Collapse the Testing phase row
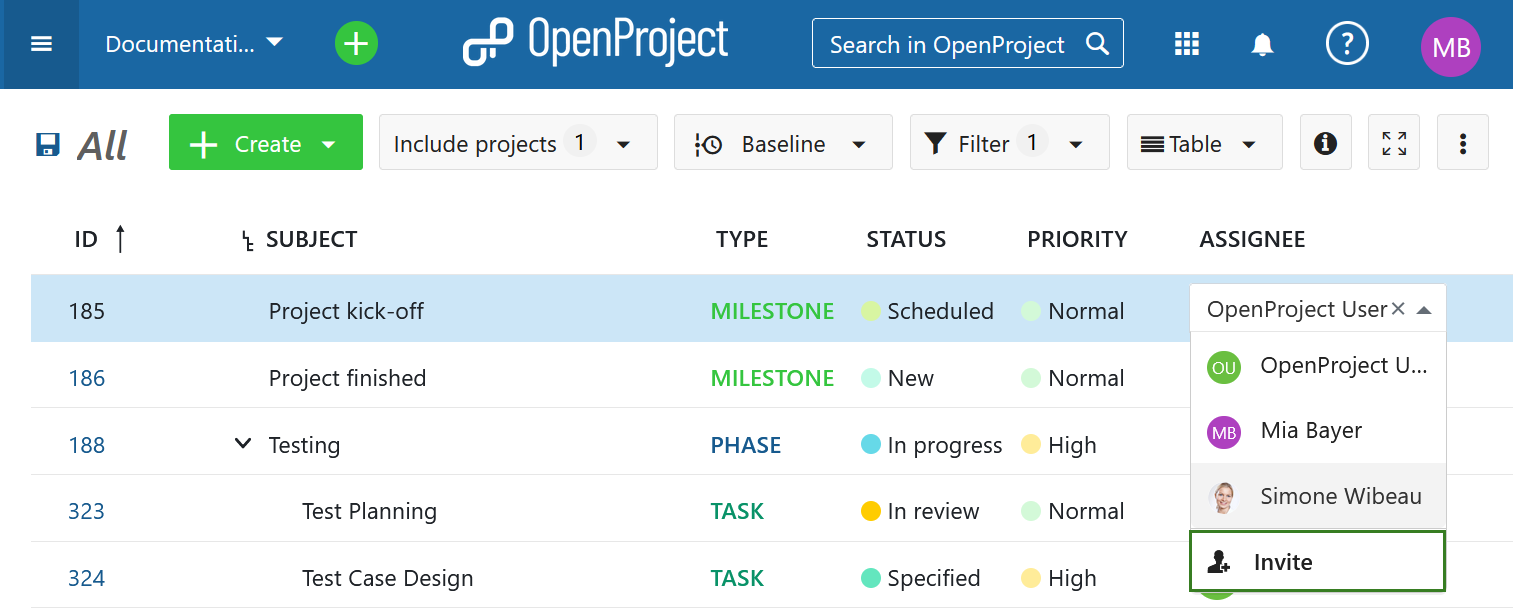This screenshot has width=1513, height=615. tap(242, 443)
